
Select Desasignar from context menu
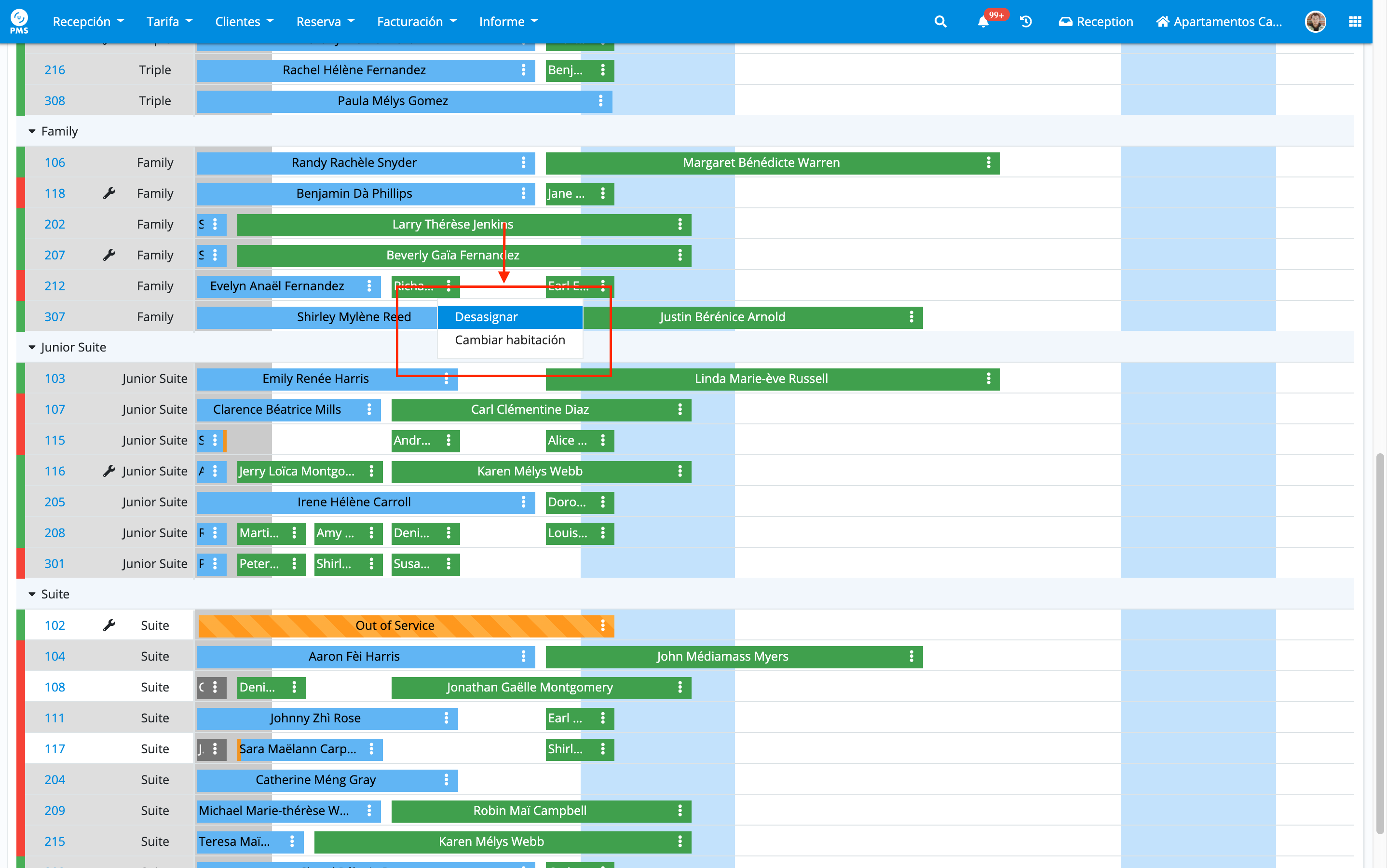click(x=486, y=317)
